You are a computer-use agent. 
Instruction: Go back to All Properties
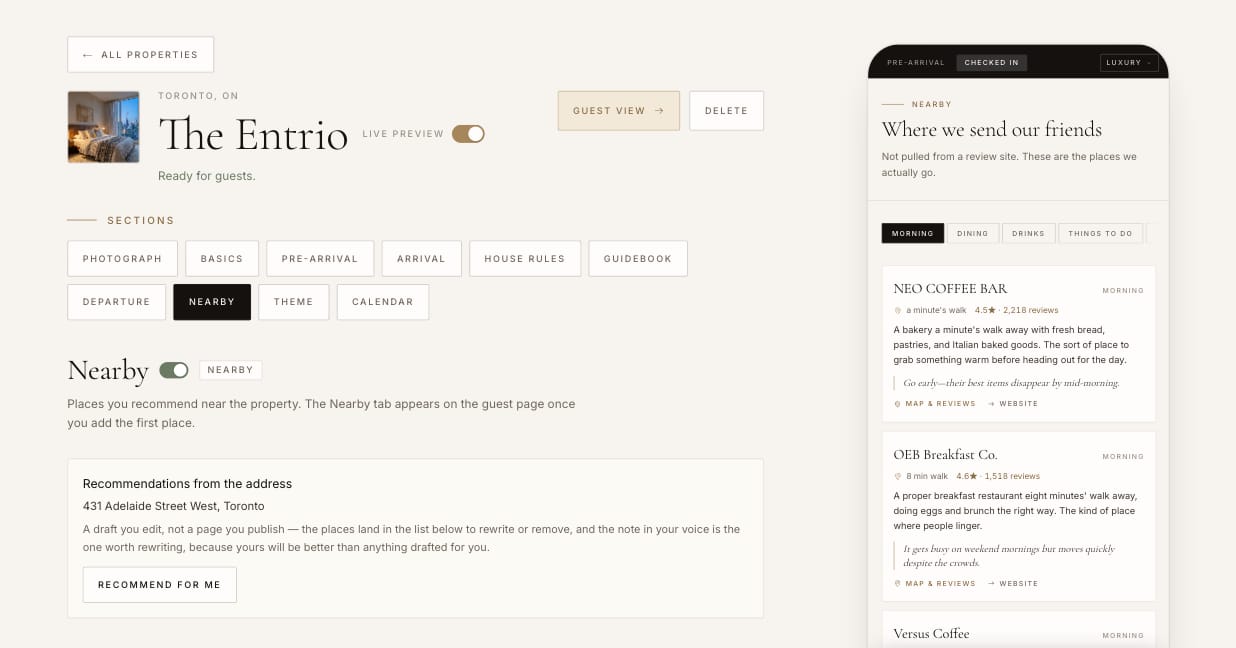coord(140,55)
